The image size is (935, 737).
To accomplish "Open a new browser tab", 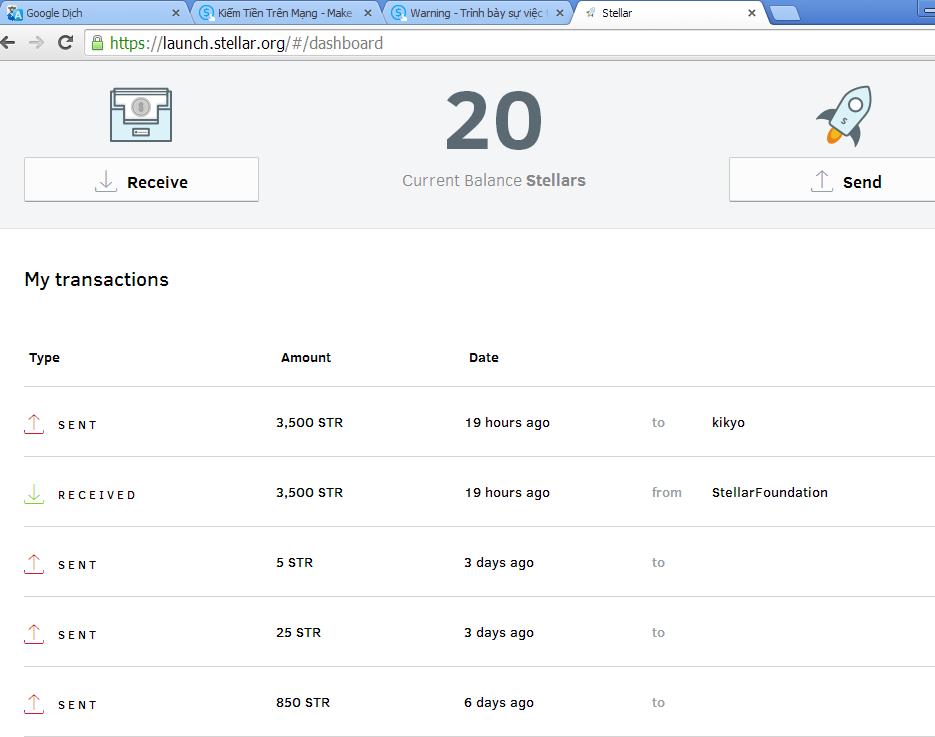I will tap(785, 13).
